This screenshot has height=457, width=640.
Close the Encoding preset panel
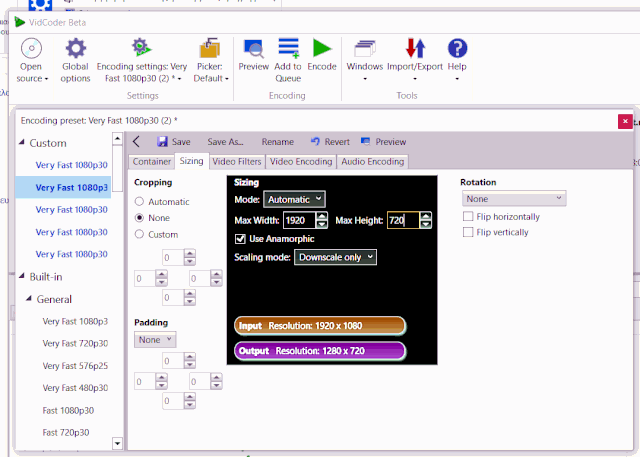pyautogui.click(x=625, y=121)
